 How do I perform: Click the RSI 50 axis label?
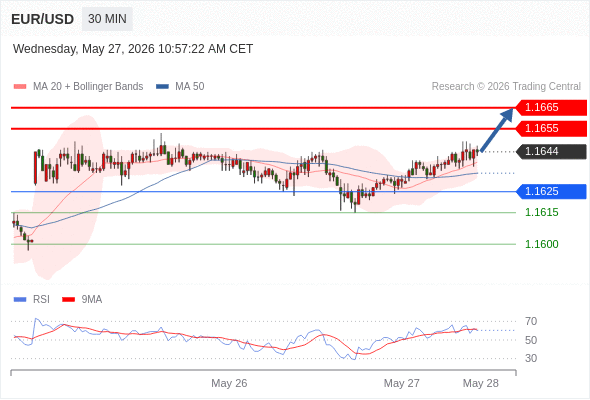tap(531, 340)
